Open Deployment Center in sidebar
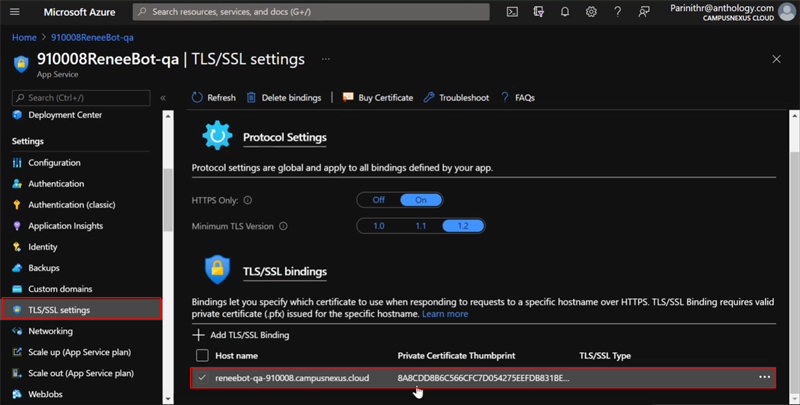The width and height of the screenshot is (800, 405). click(65, 115)
